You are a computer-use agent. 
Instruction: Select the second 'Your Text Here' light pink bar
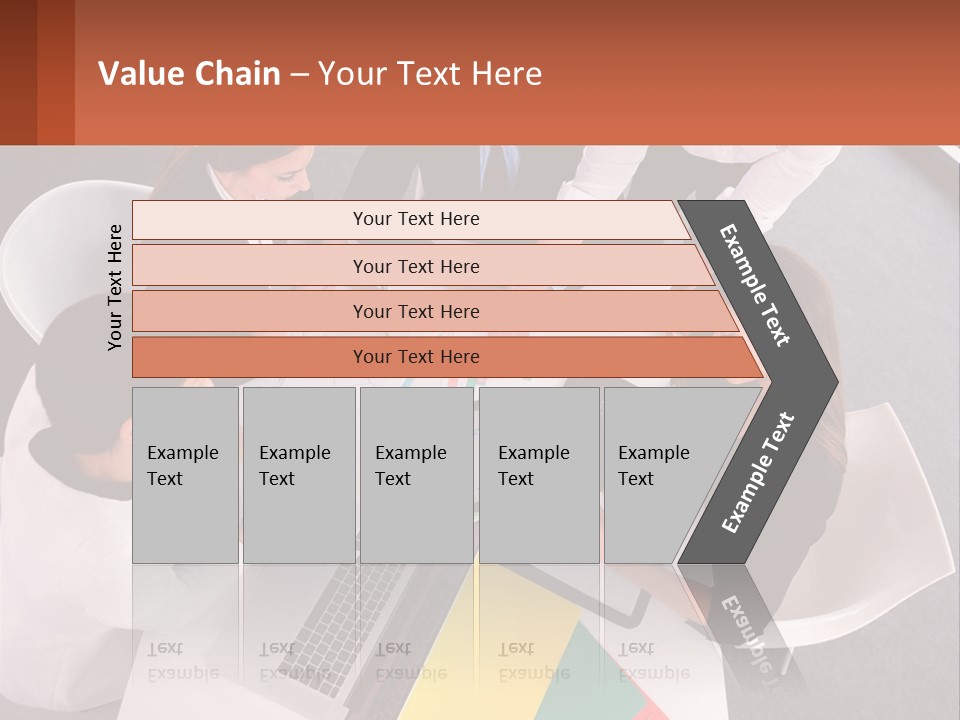(422, 266)
